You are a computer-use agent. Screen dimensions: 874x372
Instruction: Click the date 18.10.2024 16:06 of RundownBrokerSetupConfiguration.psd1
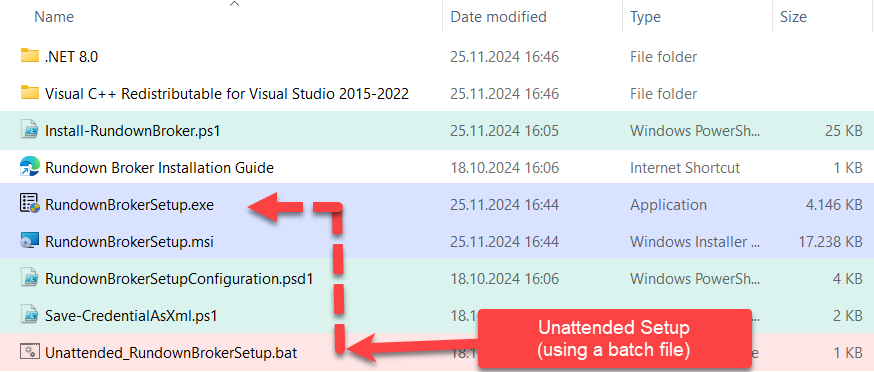pyautogui.click(x=504, y=279)
